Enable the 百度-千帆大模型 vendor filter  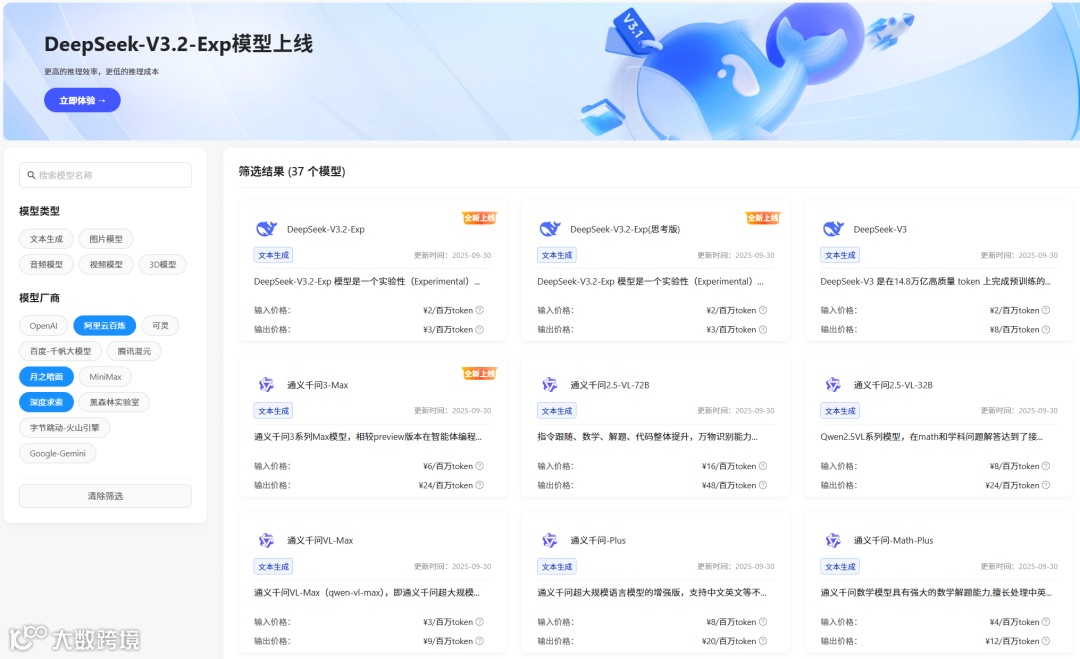pyautogui.click(x=61, y=351)
